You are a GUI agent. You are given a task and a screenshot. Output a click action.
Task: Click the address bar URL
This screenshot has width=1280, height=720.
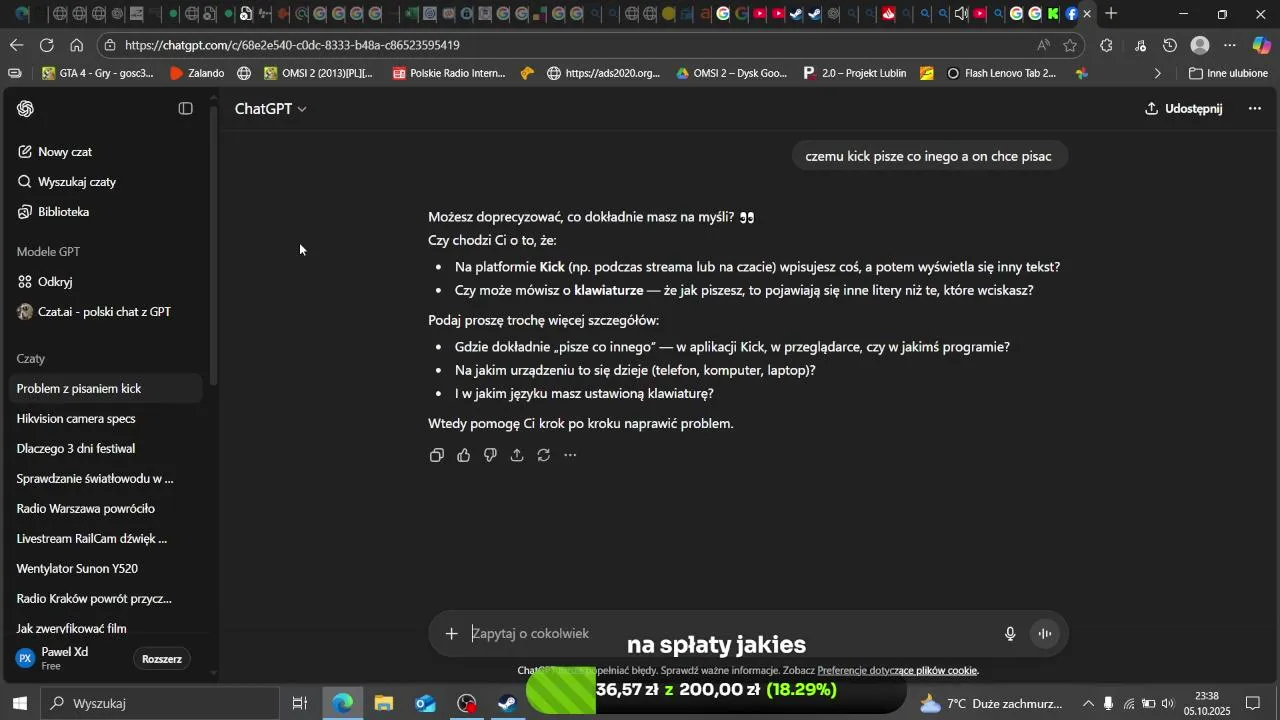(292, 45)
